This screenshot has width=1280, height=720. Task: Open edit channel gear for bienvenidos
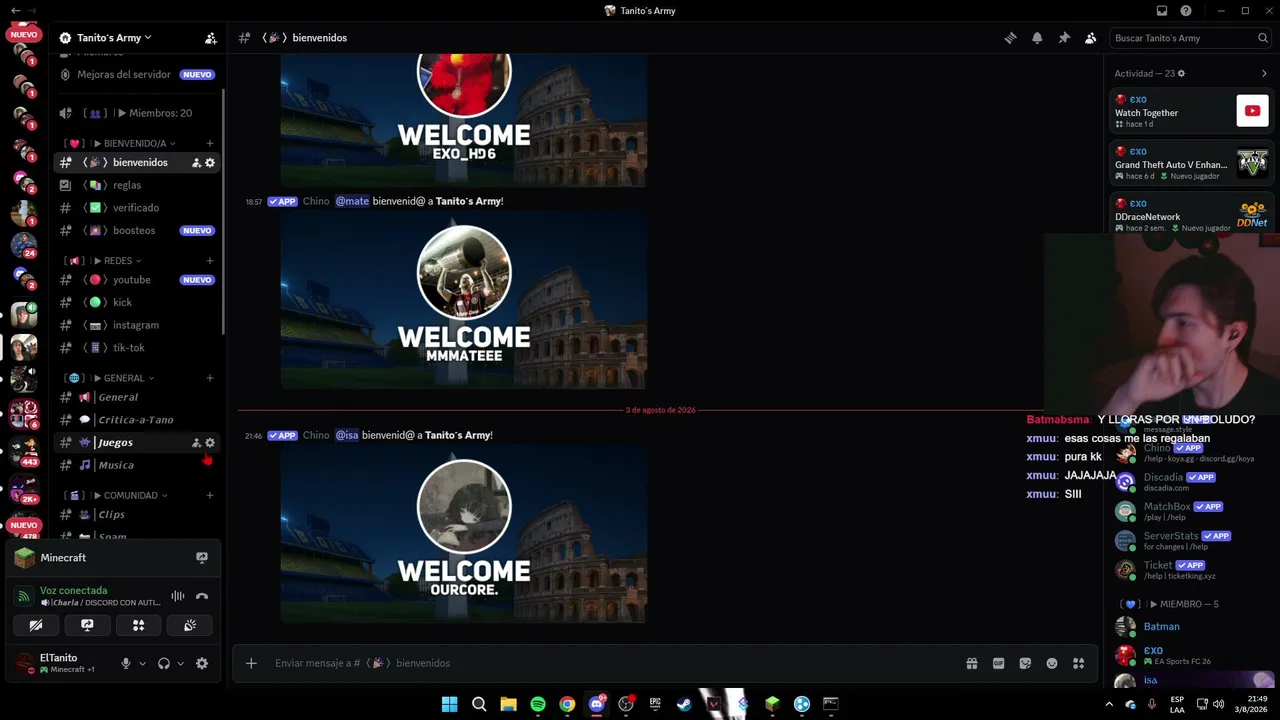click(x=210, y=162)
